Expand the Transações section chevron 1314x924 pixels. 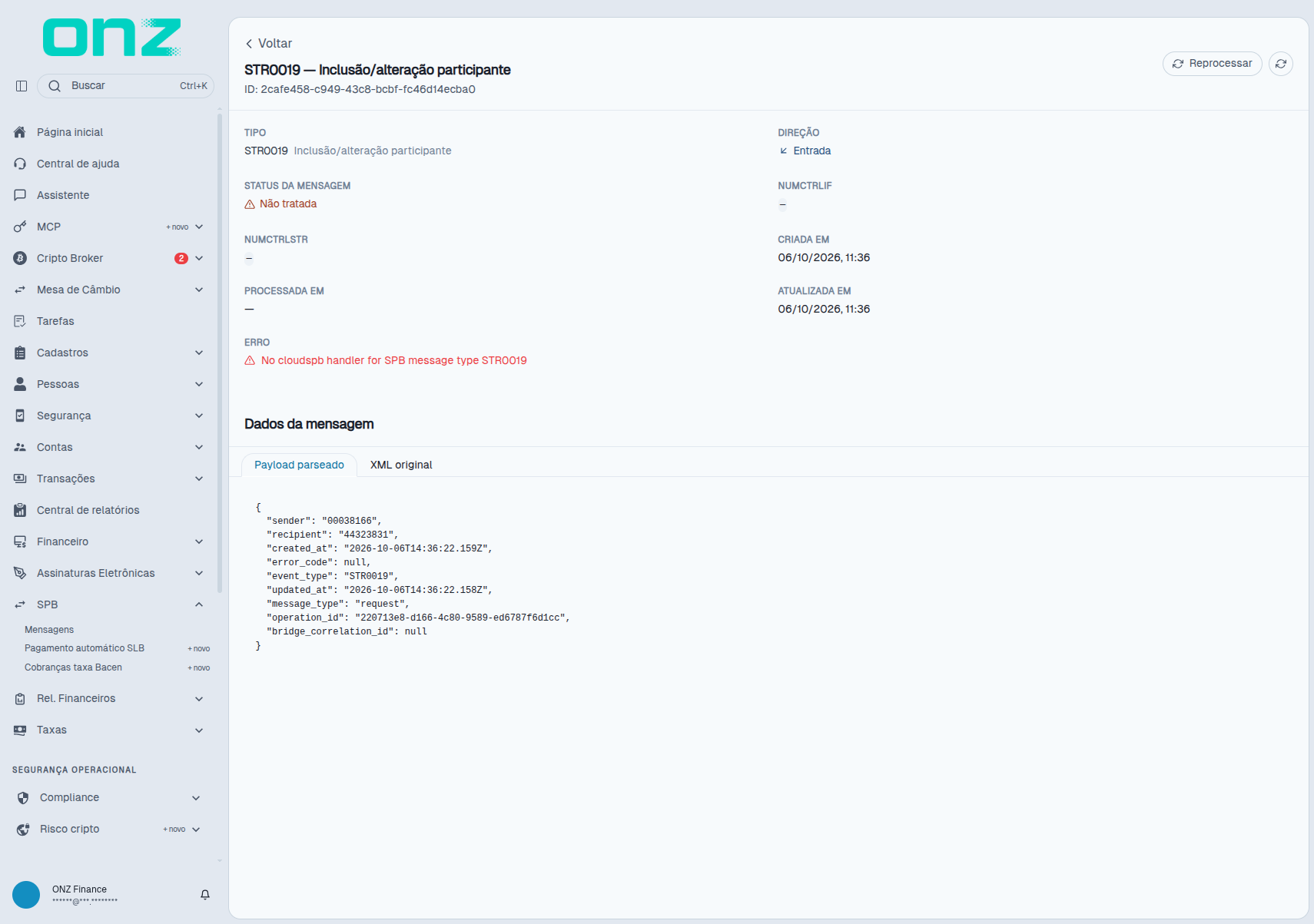click(x=199, y=479)
